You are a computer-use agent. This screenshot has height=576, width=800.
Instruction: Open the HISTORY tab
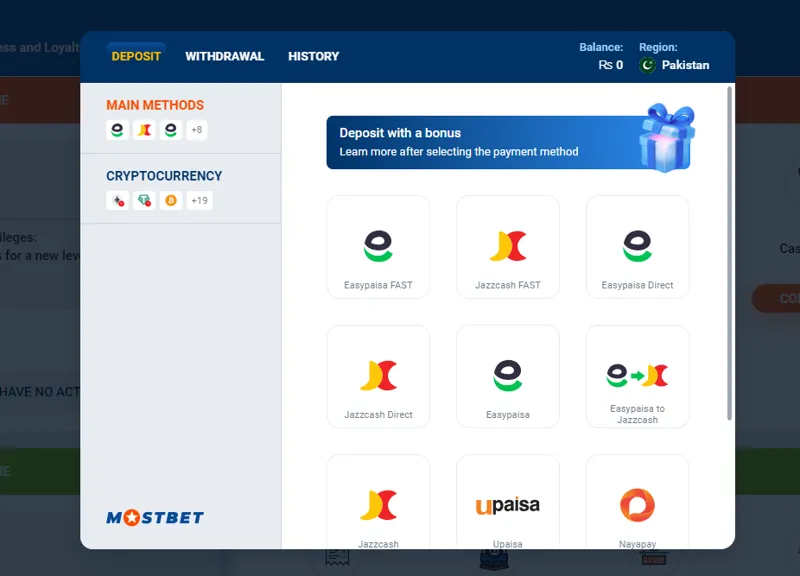[313, 57]
